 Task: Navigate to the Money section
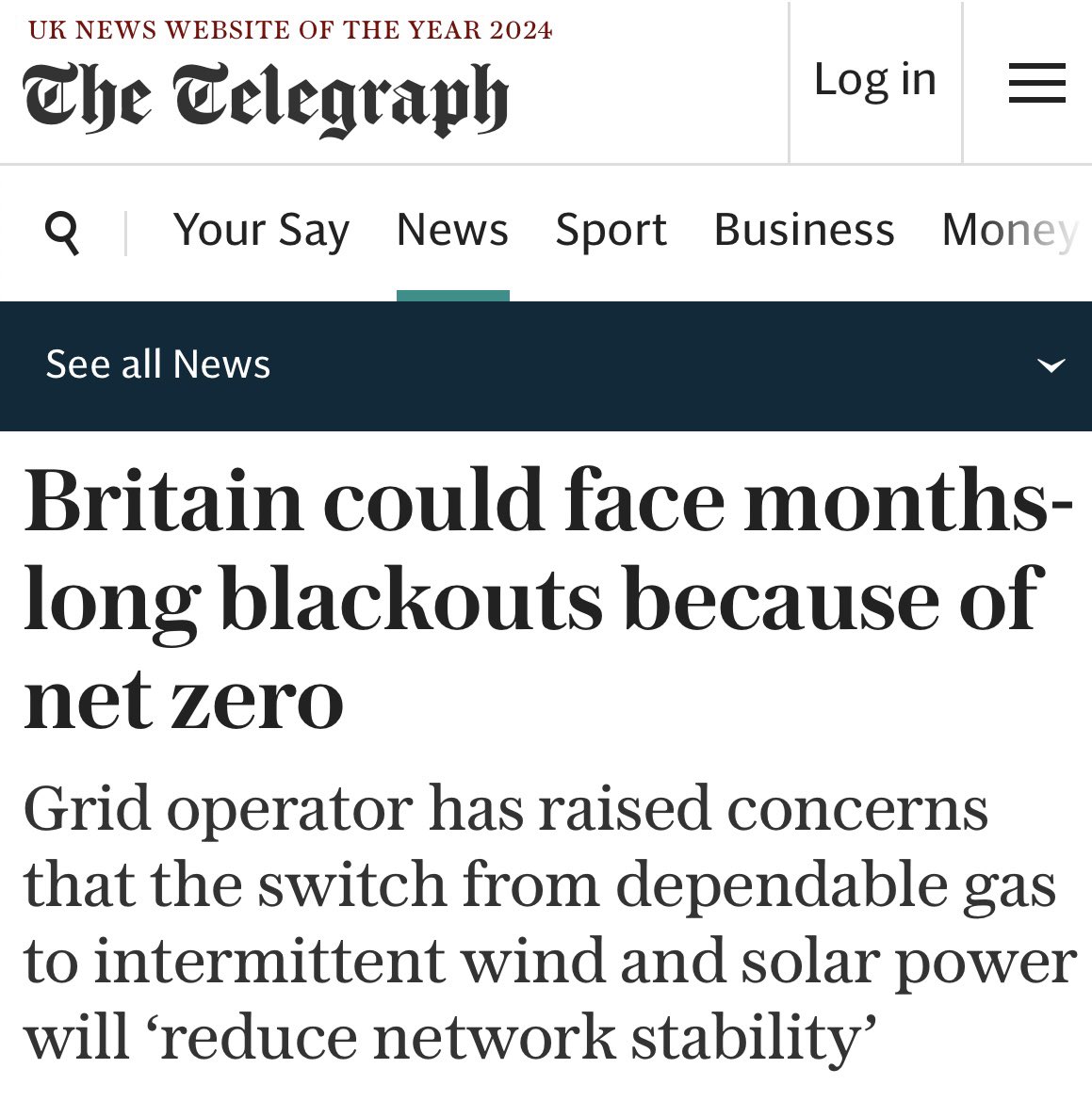1011,229
